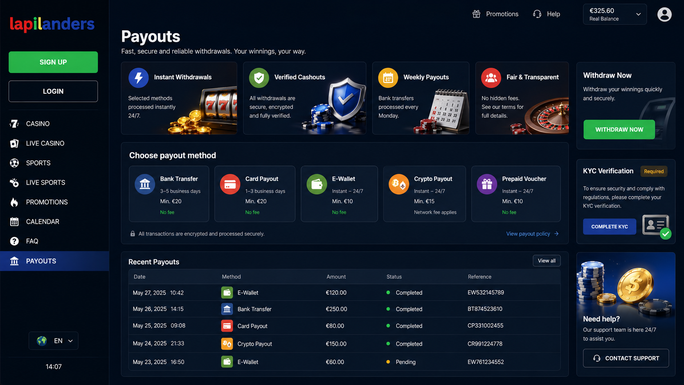Click the Instant Withdrawals lightning icon
Viewport: 684px width, 385px height.
pos(138,78)
